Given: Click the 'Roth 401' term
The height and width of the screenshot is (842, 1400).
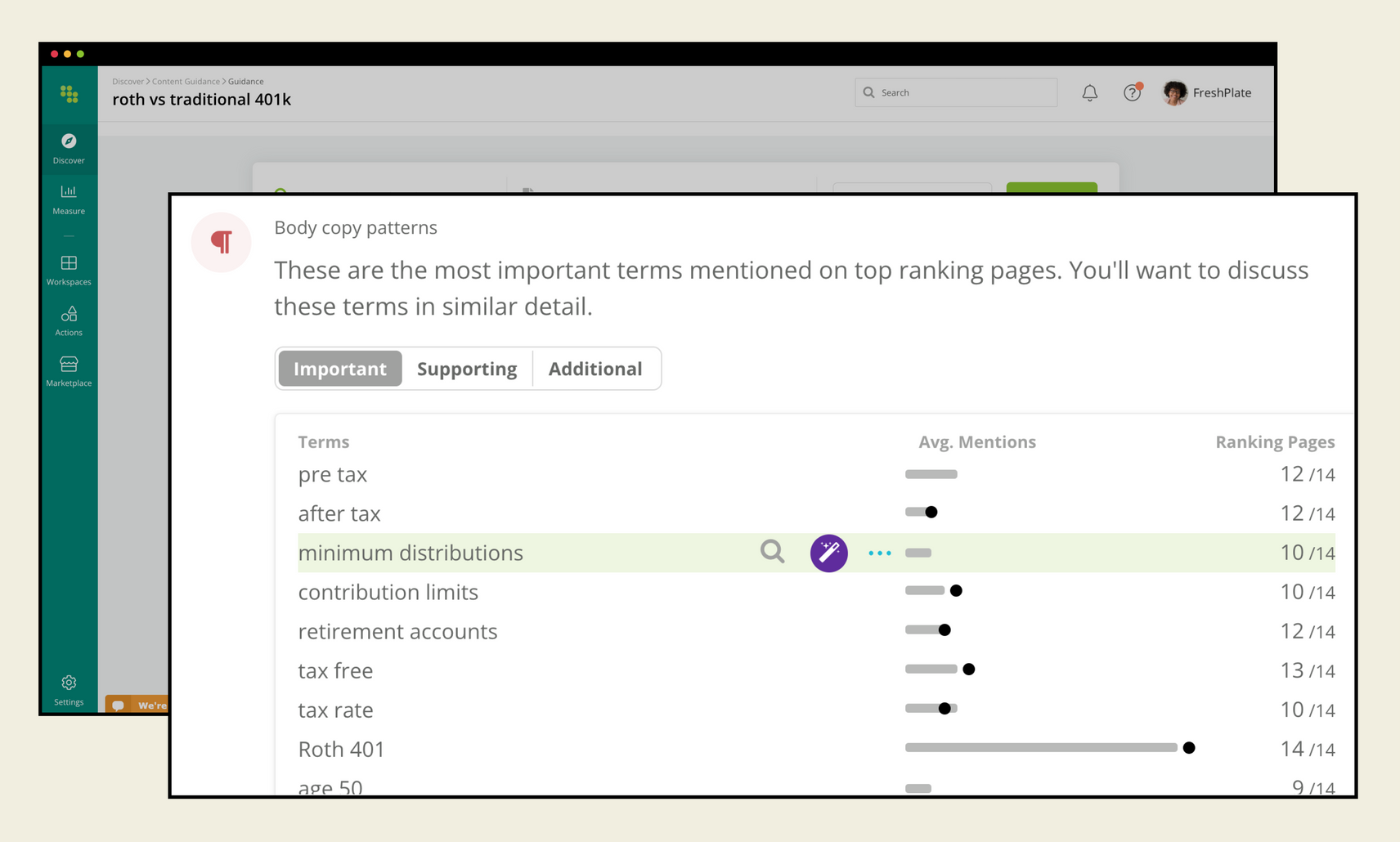Looking at the screenshot, I should coord(341,749).
